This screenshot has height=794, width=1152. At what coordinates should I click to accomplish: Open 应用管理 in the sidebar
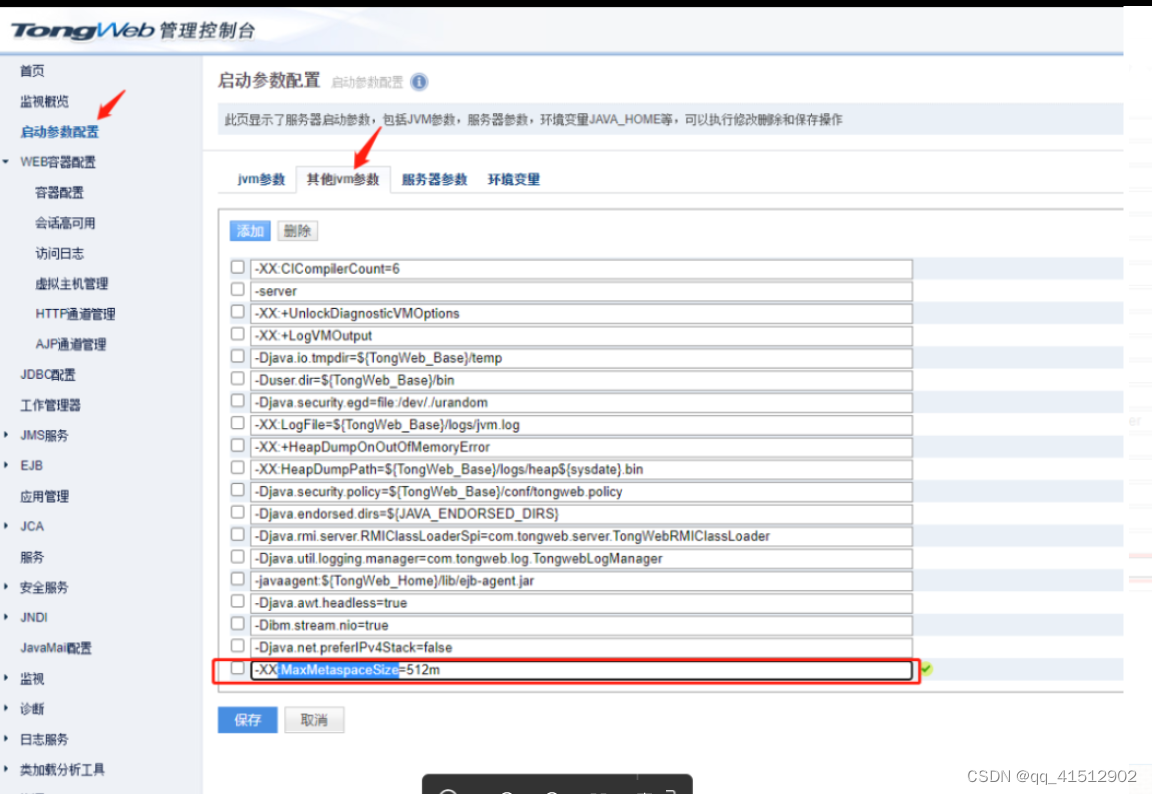point(44,496)
